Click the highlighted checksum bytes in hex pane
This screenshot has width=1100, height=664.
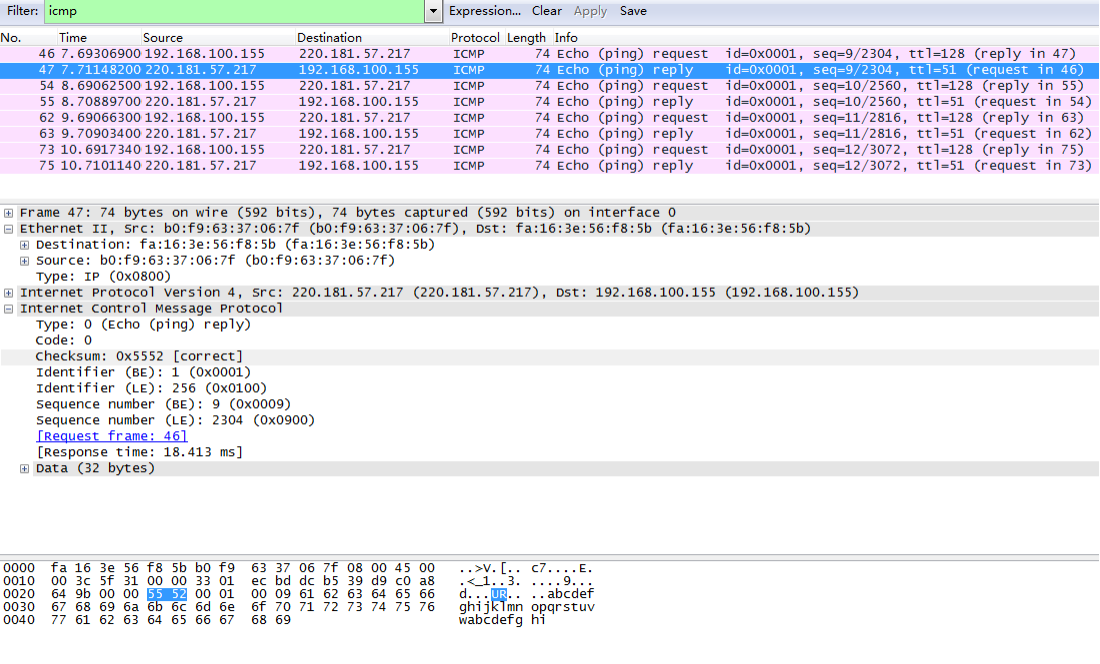pyautogui.click(x=165, y=593)
